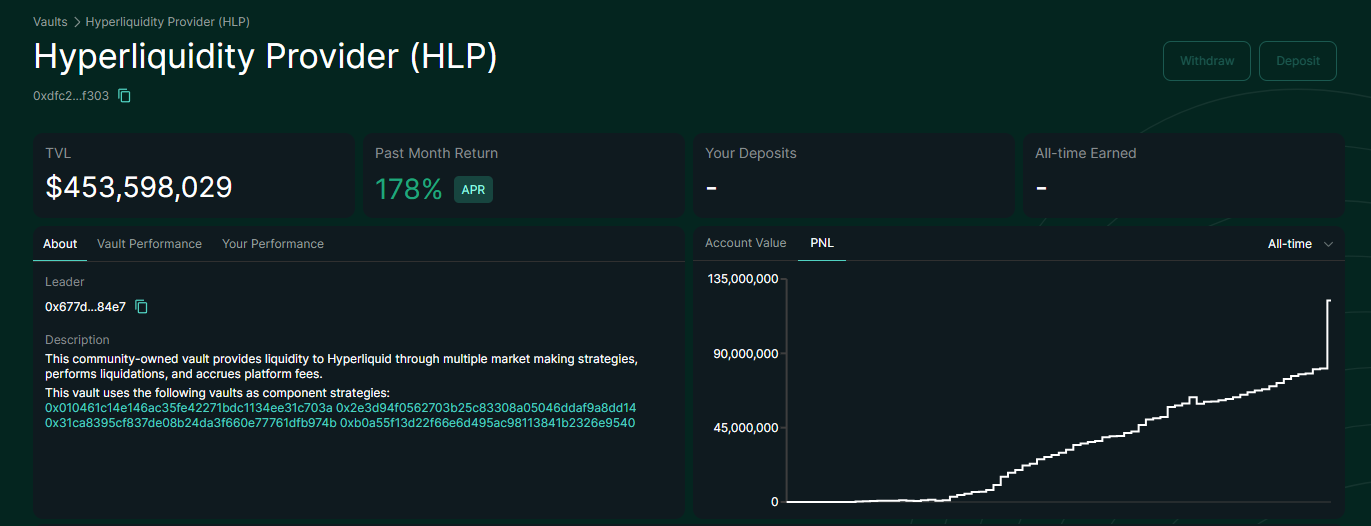Viewport: 1371px width, 526px height.
Task: Open the All-time range dropdown
Action: (x=1299, y=244)
